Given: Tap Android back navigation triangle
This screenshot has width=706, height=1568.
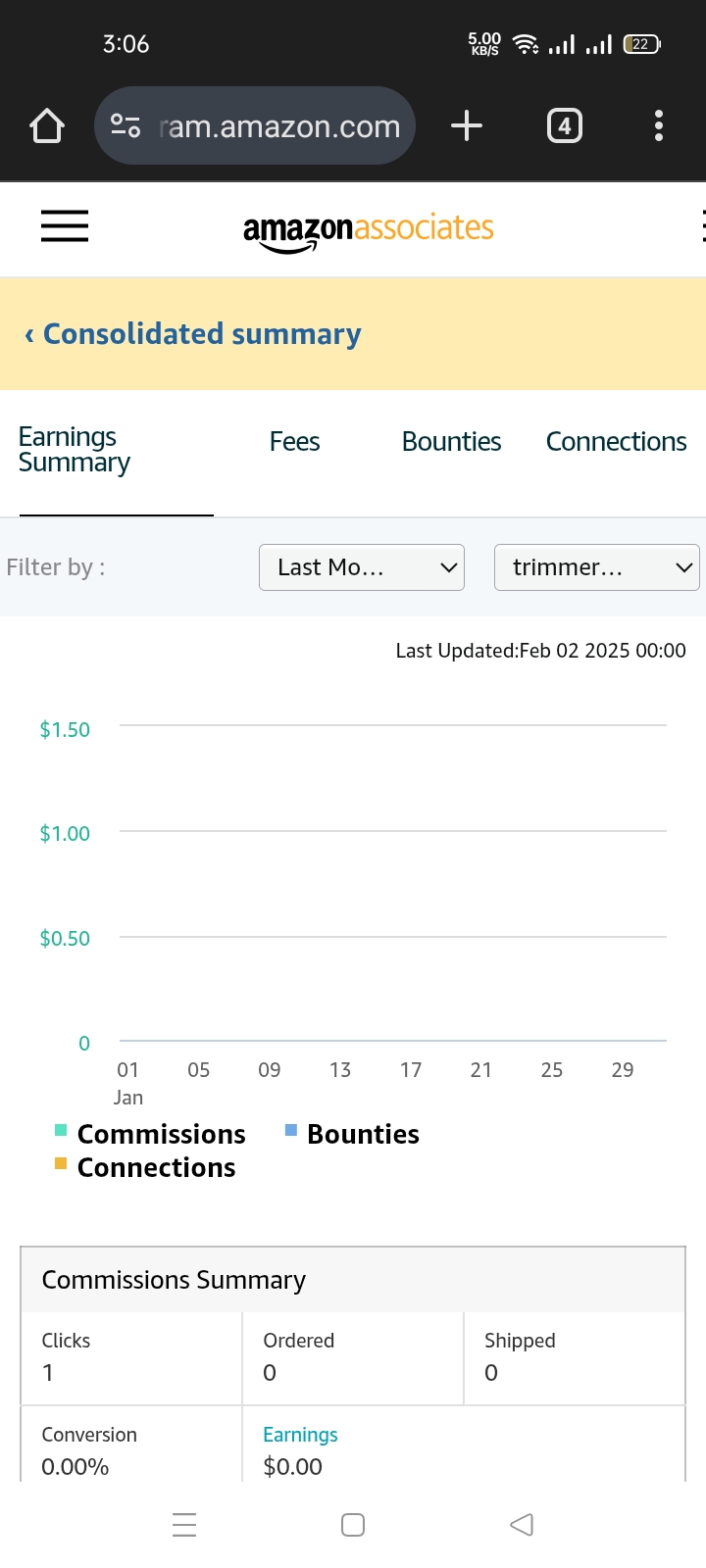Looking at the screenshot, I should 522,1524.
